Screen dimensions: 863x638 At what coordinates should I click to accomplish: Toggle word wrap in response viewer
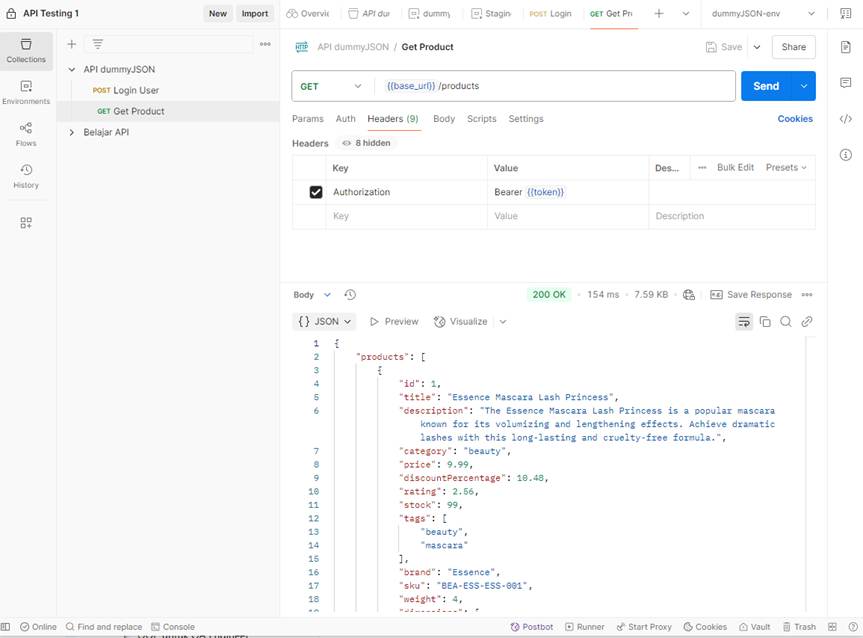point(744,322)
